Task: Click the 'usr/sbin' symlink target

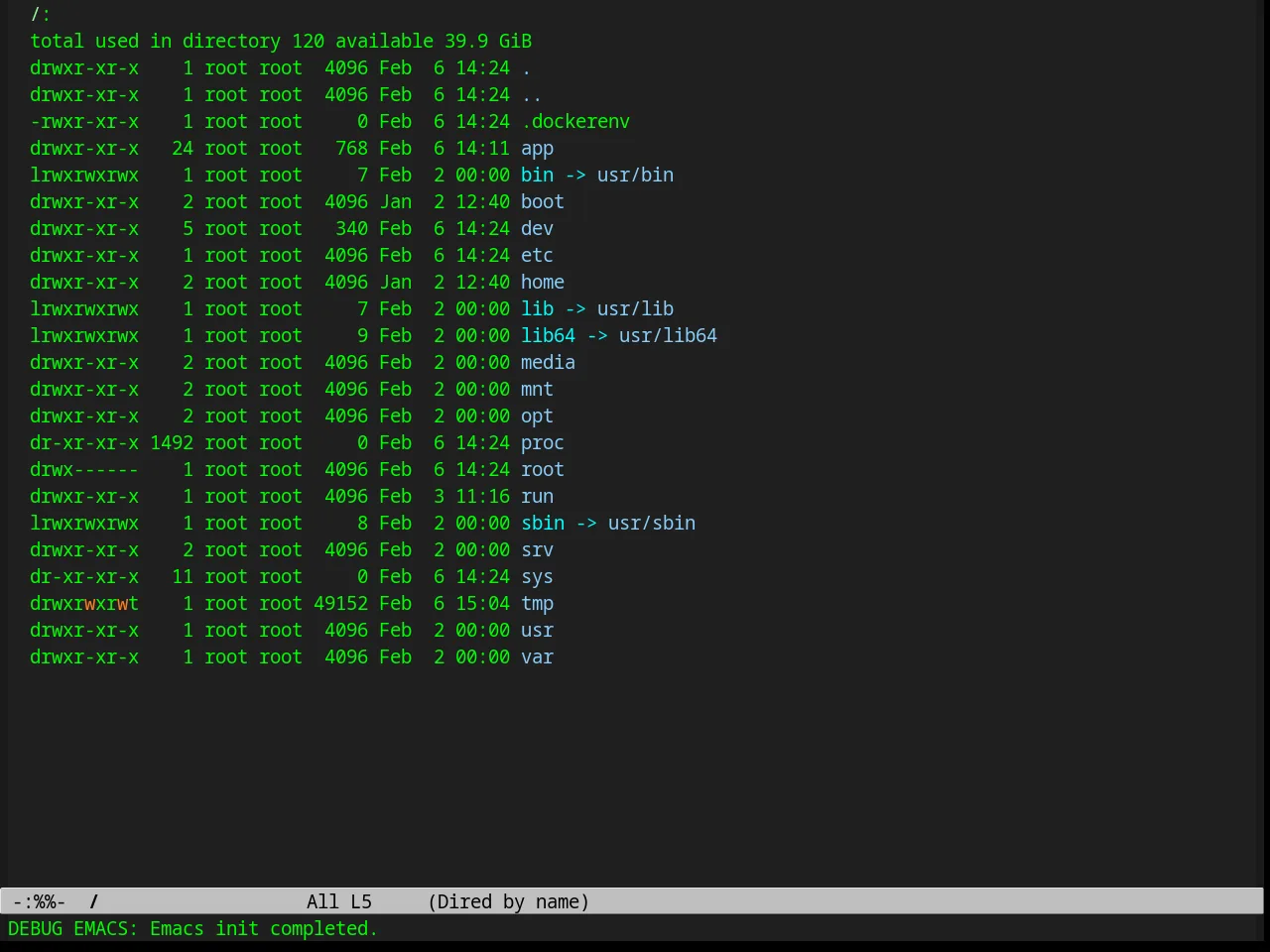Action: (652, 524)
